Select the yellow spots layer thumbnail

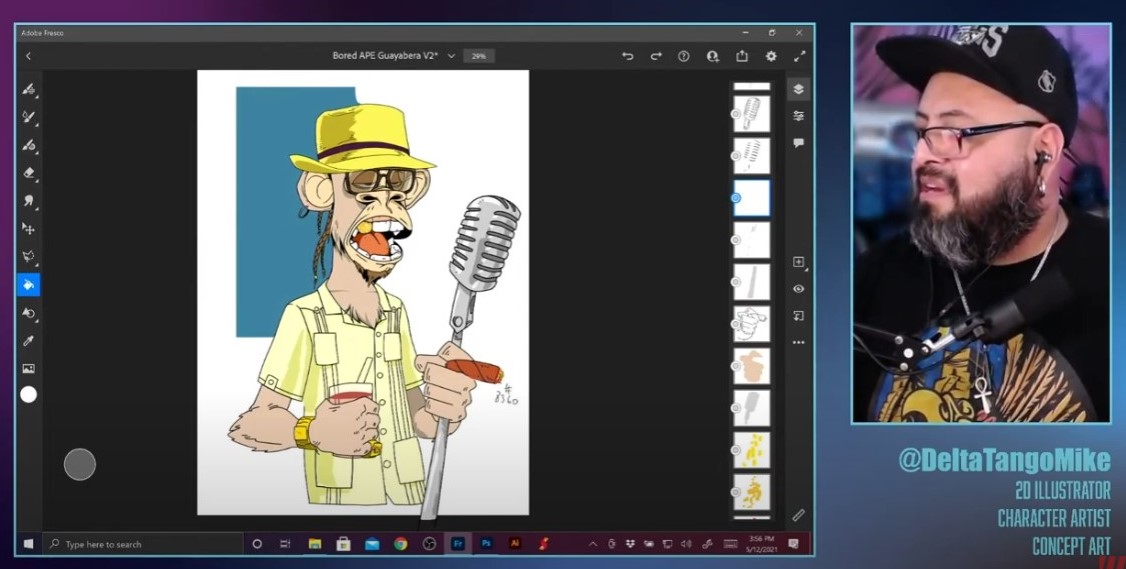click(x=751, y=450)
